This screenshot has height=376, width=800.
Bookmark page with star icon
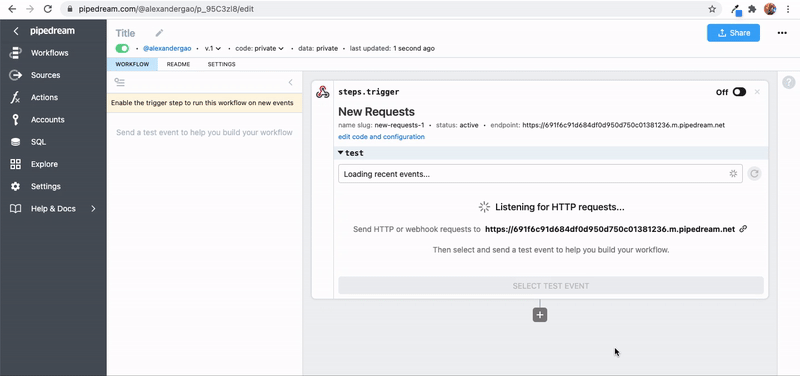point(712,9)
